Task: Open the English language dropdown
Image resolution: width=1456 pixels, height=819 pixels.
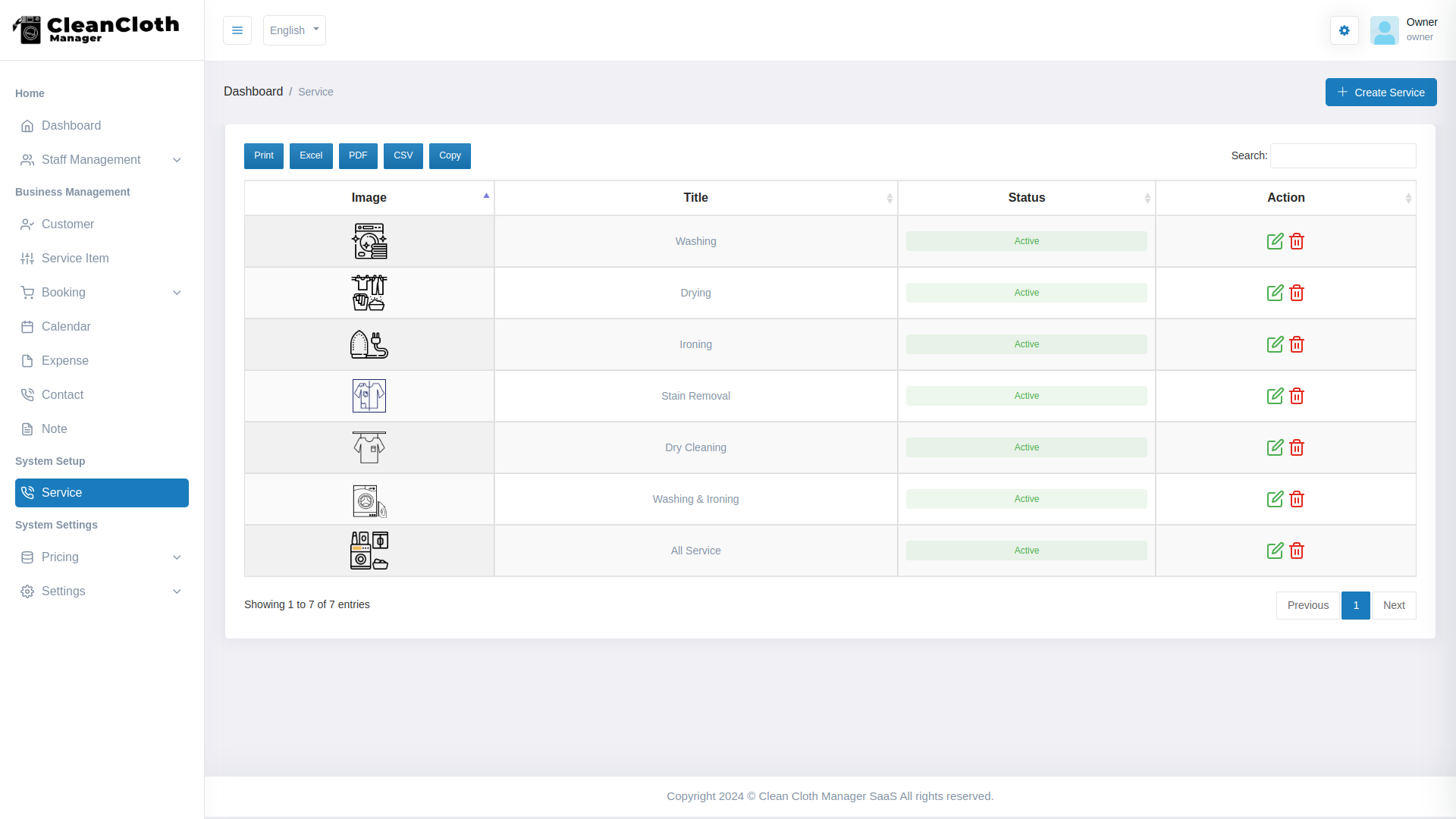Action: coord(293,30)
